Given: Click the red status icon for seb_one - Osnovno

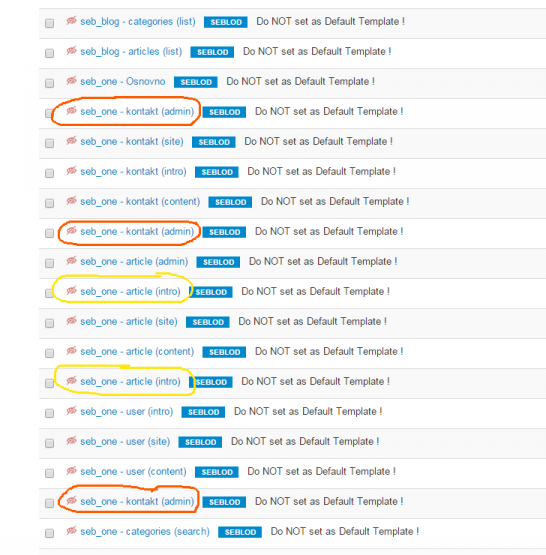Looking at the screenshot, I should [71, 81].
